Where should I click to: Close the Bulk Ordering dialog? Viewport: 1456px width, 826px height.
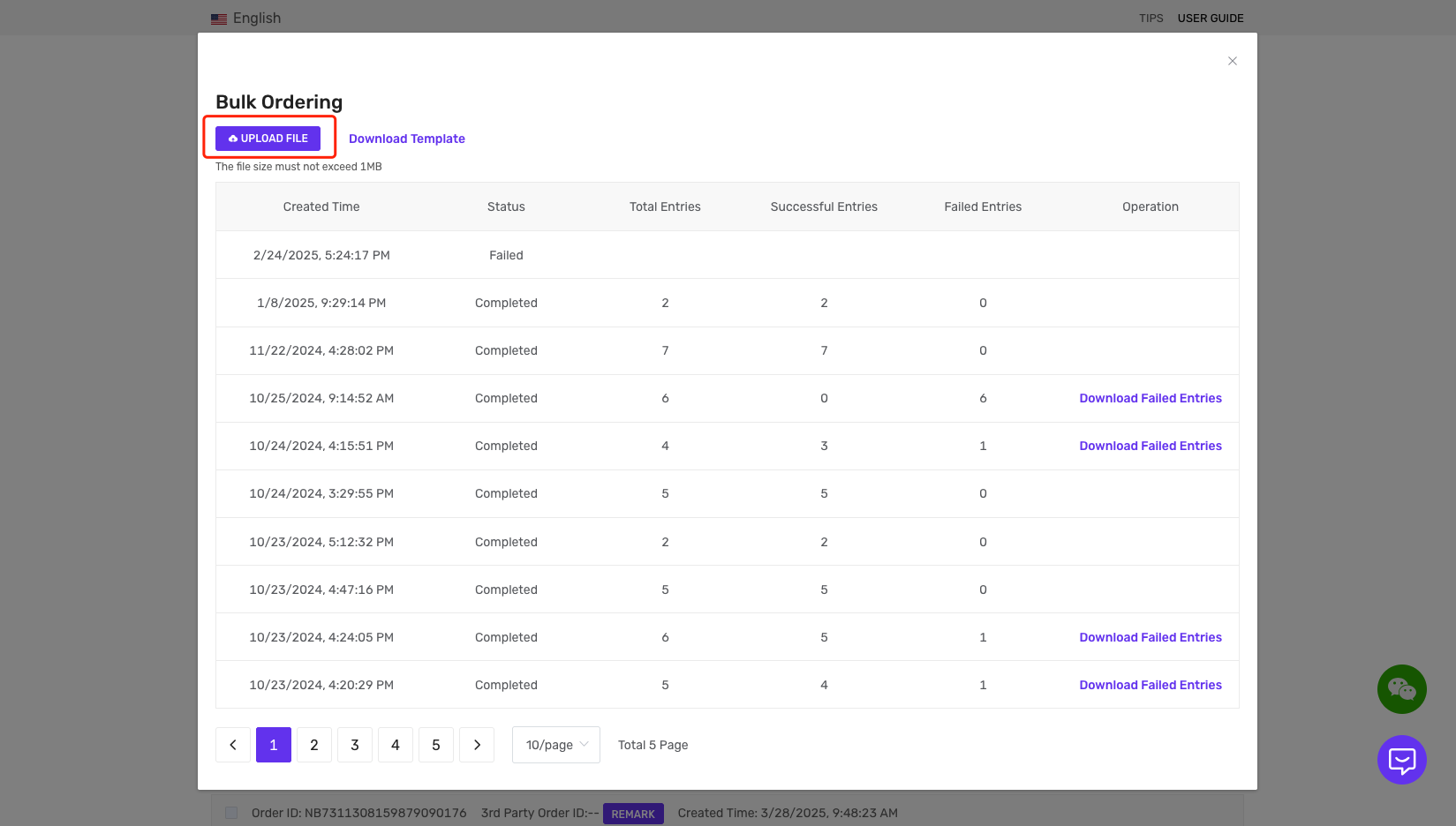pyautogui.click(x=1232, y=61)
